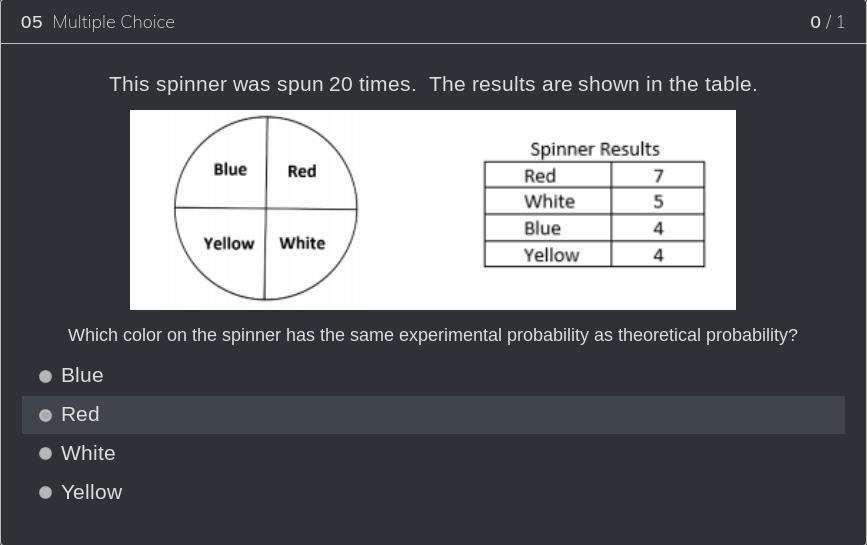Click the Yellow answer label text
The height and width of the screenshot is (545, 867).
coord(91,492)
